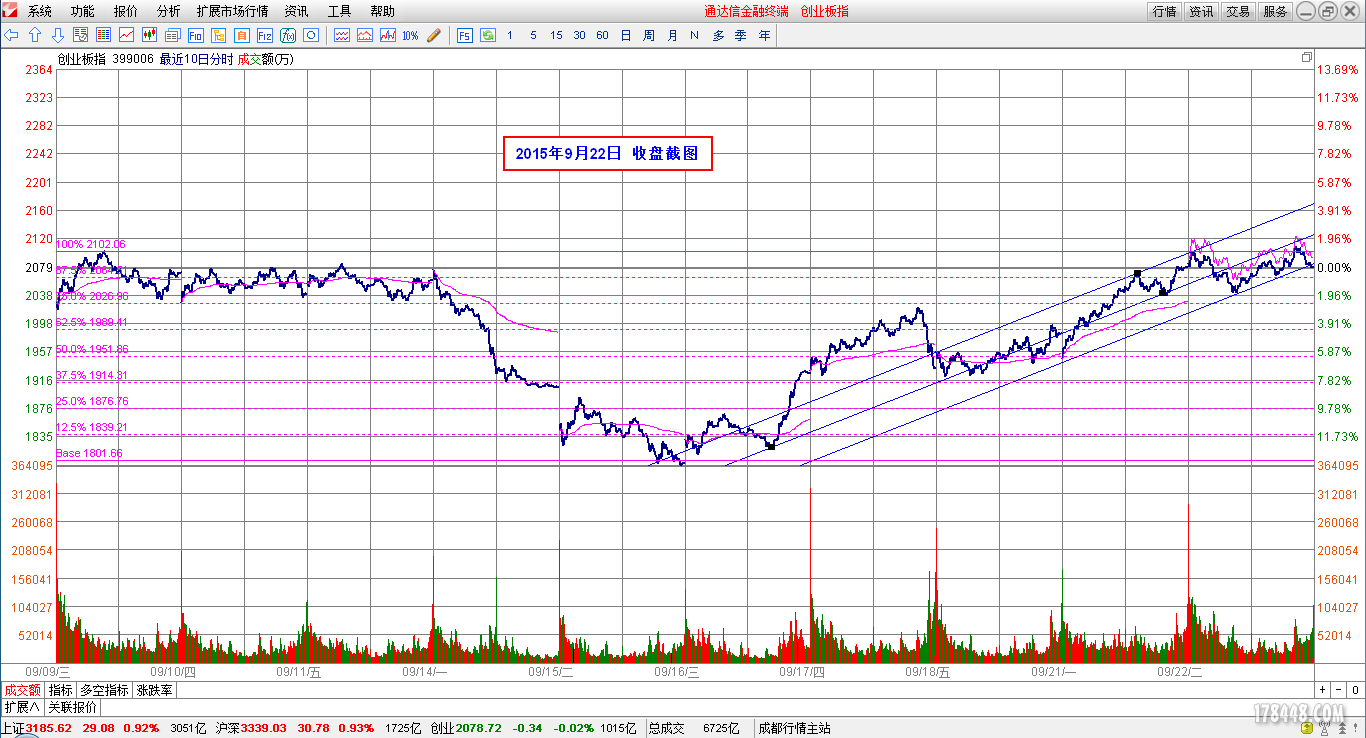Click the red and blue bar chart icon

pos(387,35)
